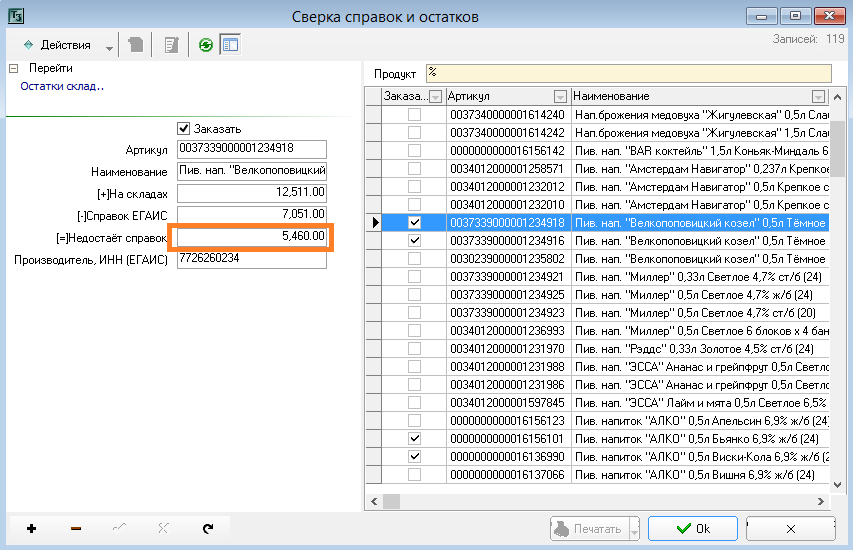This screenshot has height=550, width=853.
Task: Click the minus delete record icon
Action: pyautogui.click(x=76, y=528)
